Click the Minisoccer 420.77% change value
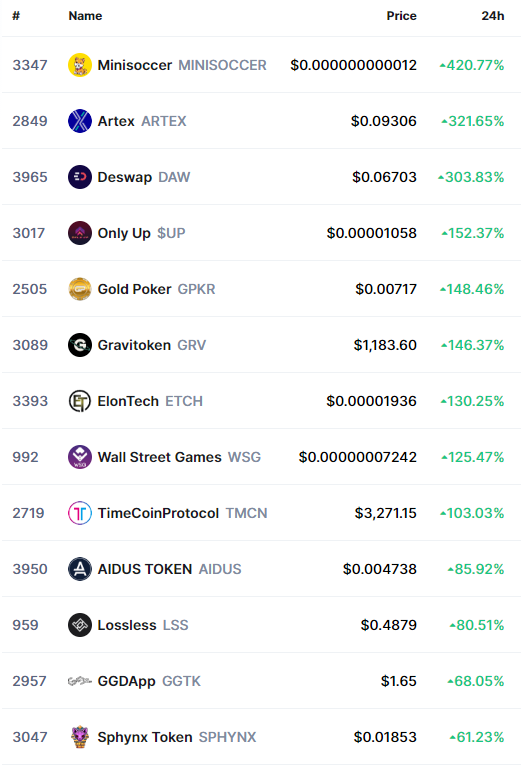This screenshot has height=768, width=521. coord(472,65)
